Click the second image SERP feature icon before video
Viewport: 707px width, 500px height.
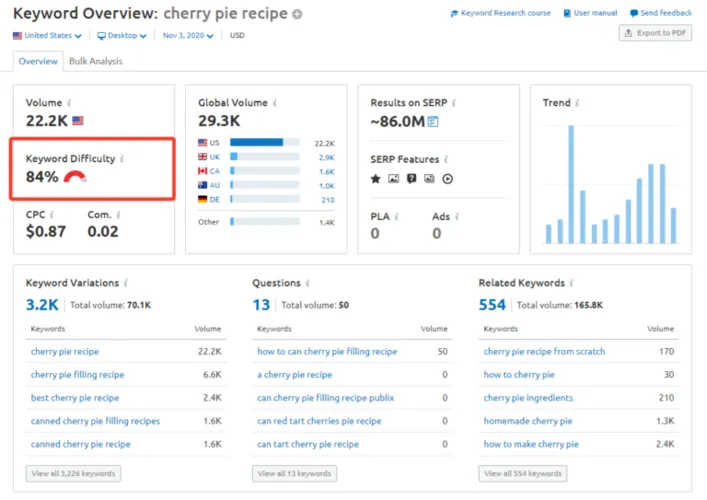(x=429, y=179)
